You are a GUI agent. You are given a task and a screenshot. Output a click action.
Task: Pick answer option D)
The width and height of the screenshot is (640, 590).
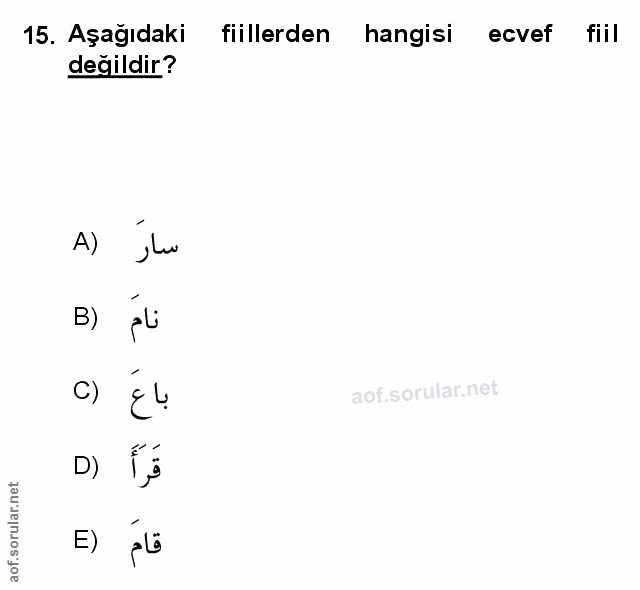(86, 466)
